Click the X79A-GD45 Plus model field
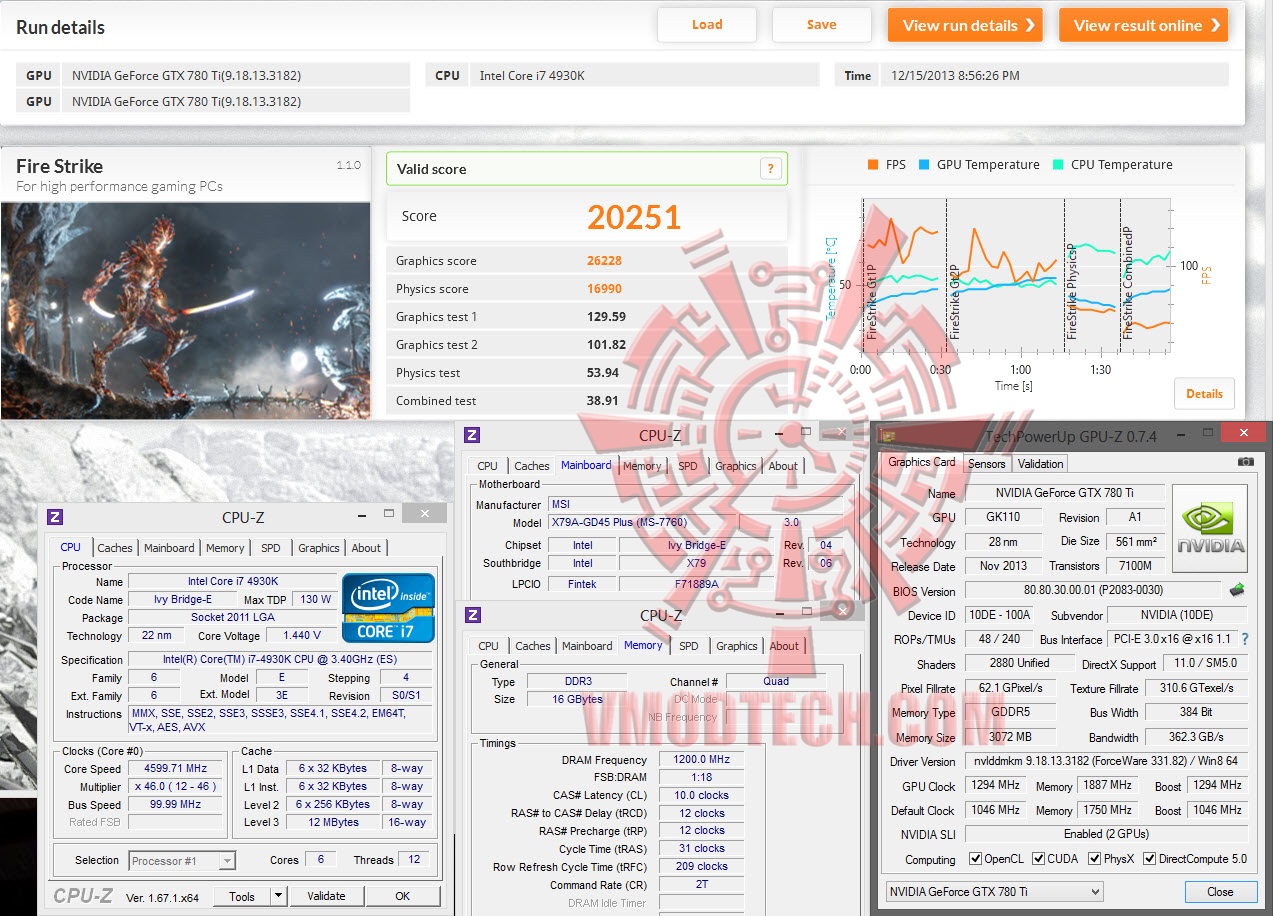The width and height of the screenshot is (1273, 916). click(x=643, y=522)
